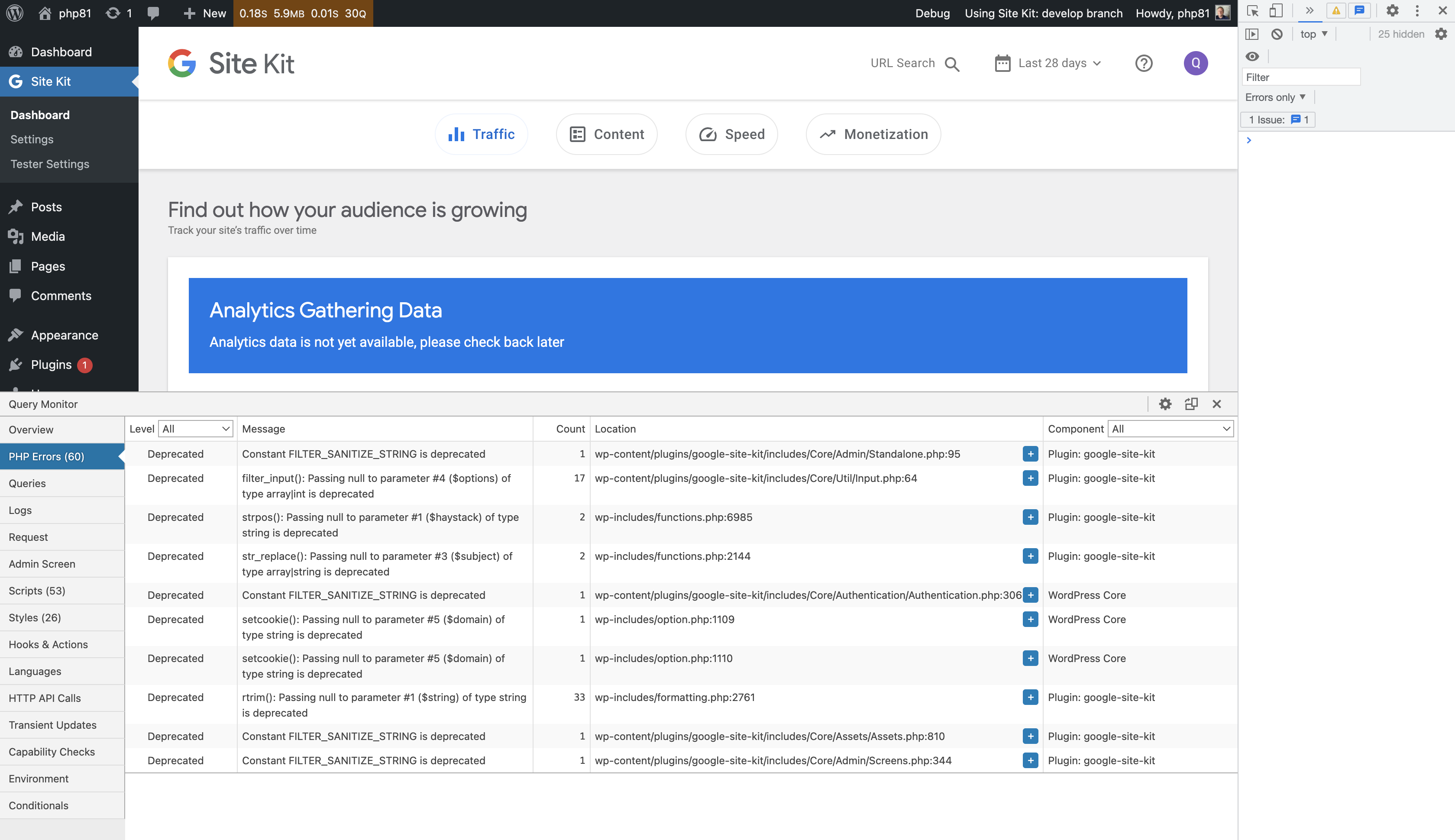Click the New content button
1455x840 pixels.
pyautogui.click(x=204, y=13)
